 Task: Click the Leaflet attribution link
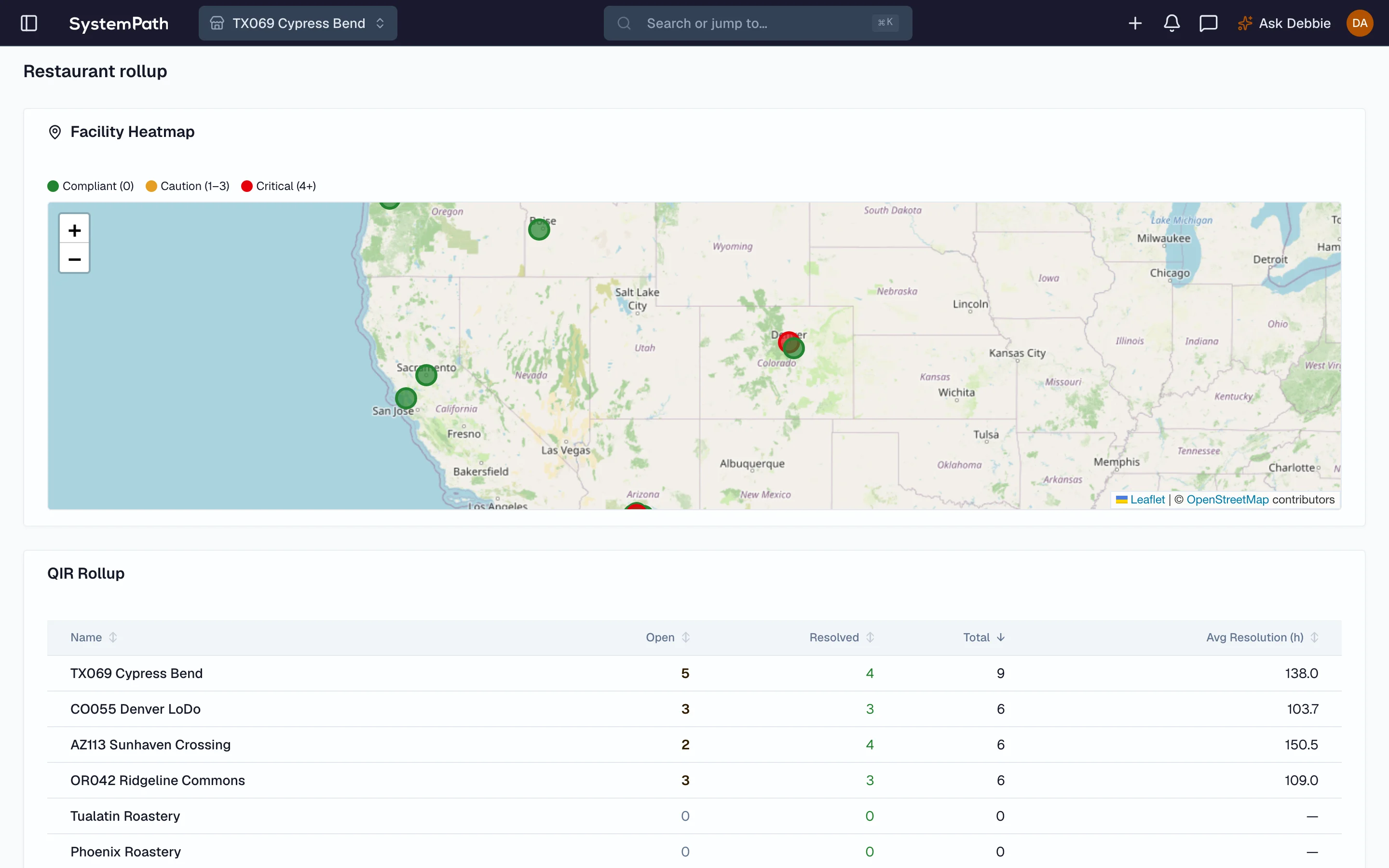[1140, 500]
